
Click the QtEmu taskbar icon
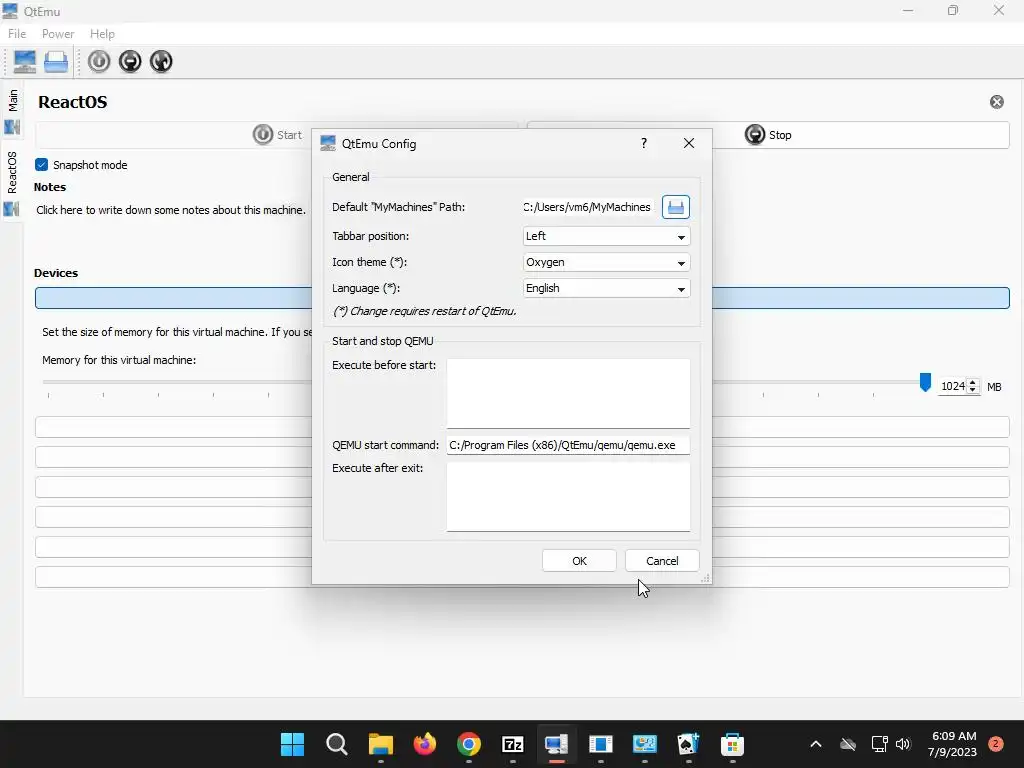point(556,744)
